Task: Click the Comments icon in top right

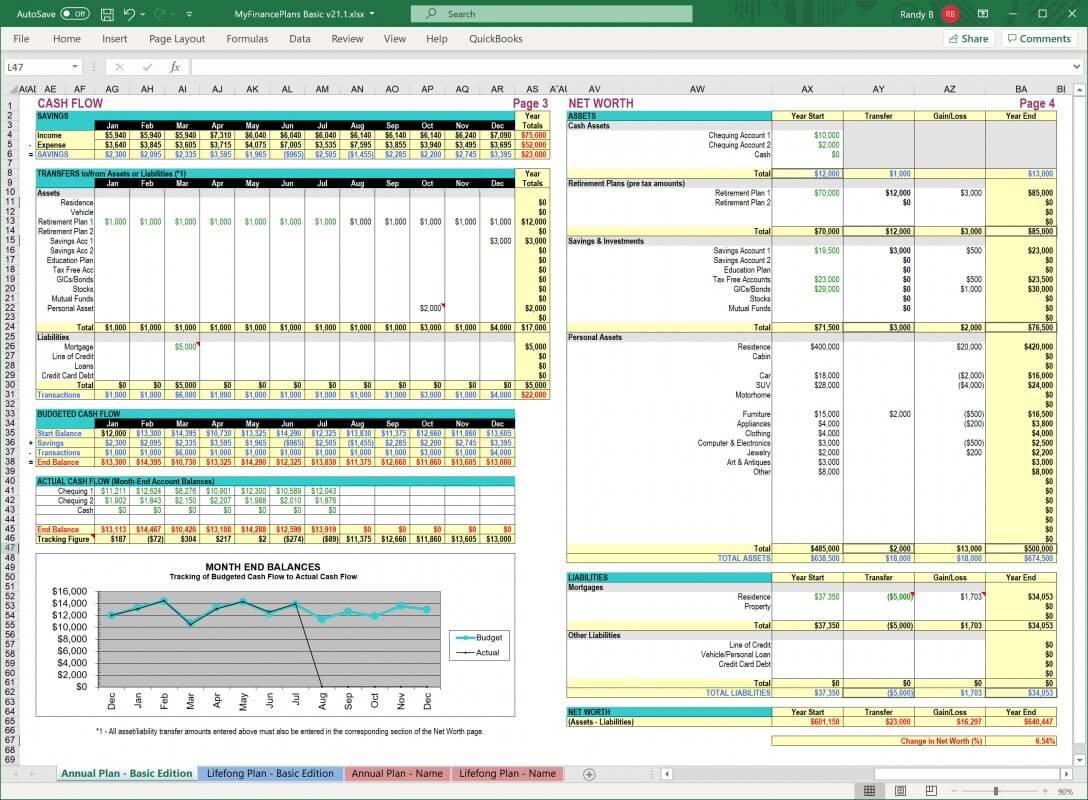Action: [1039, 38]
